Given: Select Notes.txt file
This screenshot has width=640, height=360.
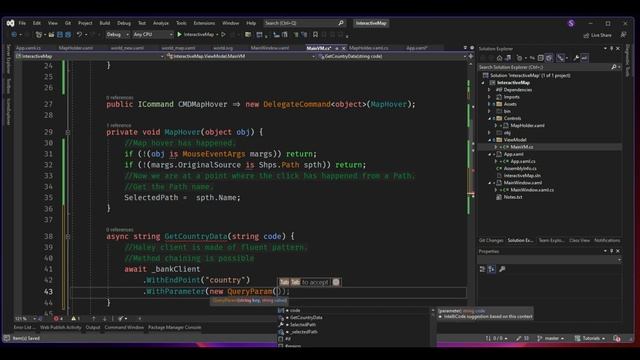Looking at the screenshot, I should [513, 197].
